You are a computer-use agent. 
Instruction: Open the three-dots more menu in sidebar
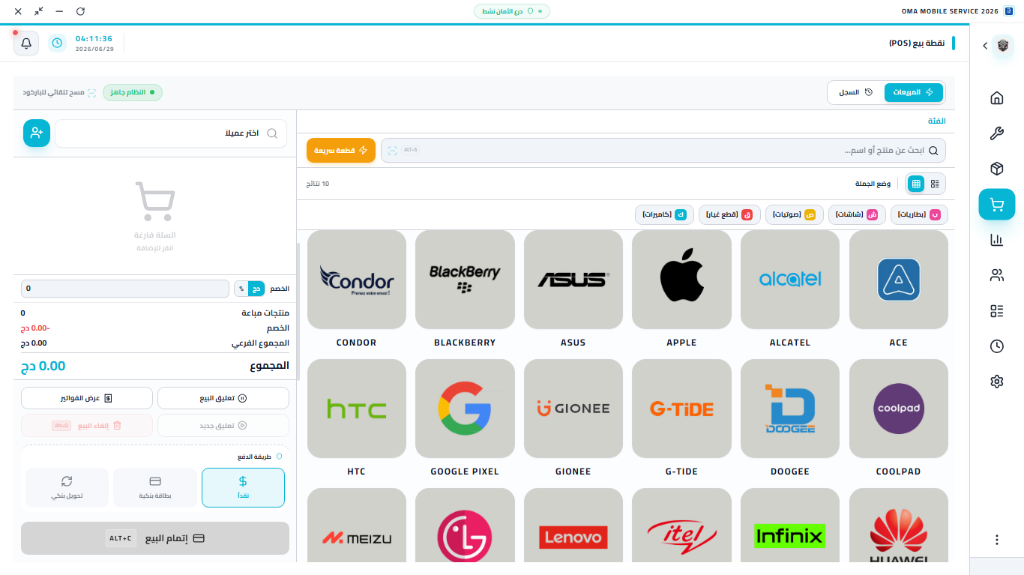coord(997,540)
